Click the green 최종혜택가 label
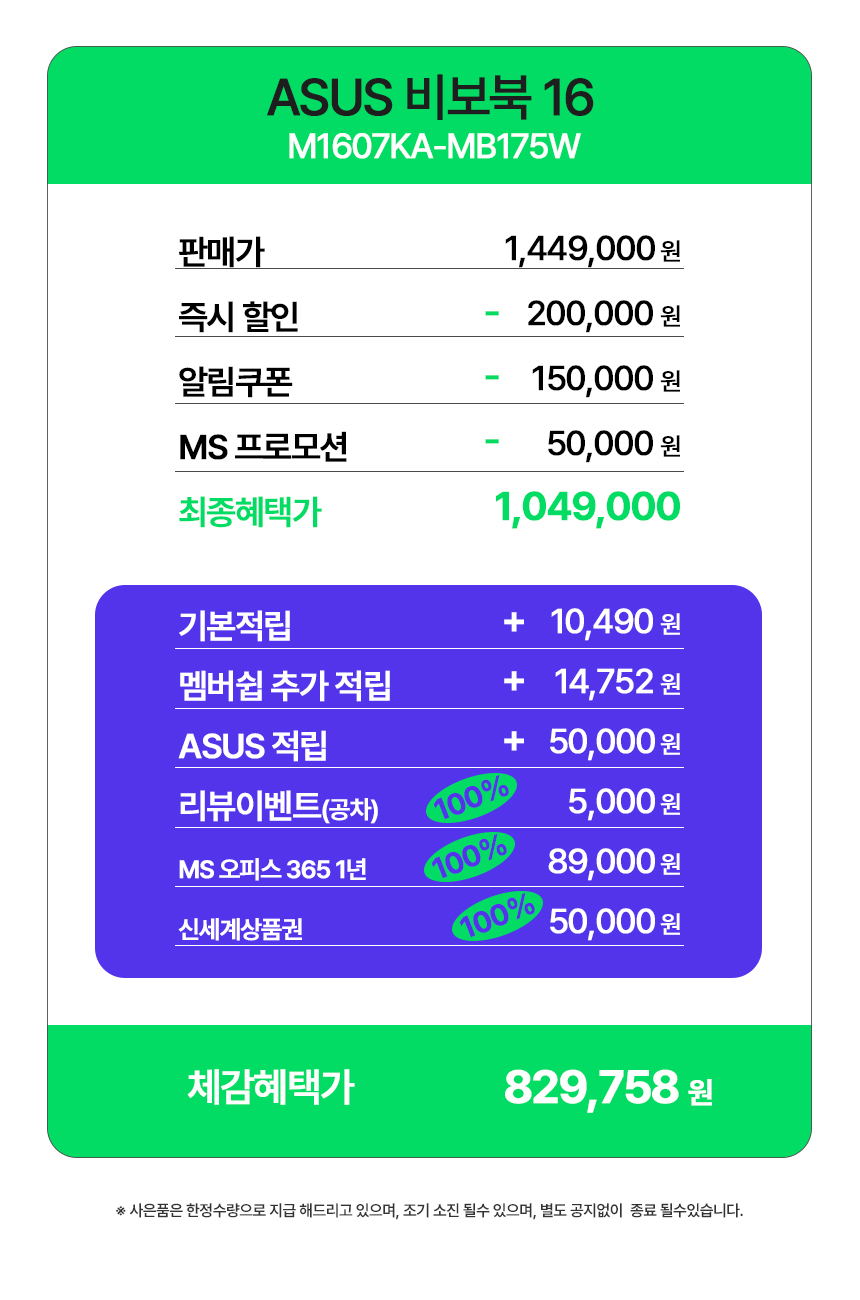 click(249, 512)
